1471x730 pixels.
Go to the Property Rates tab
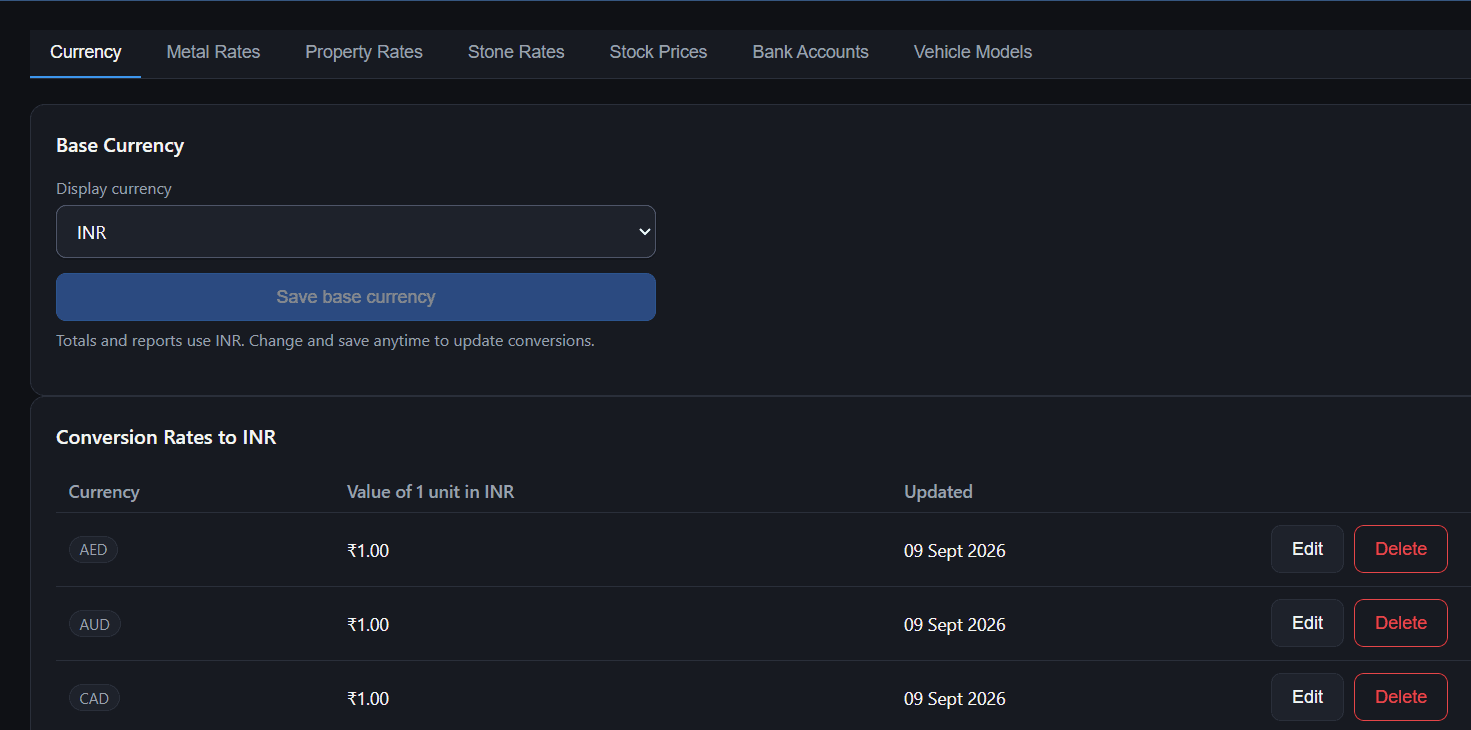364,52
